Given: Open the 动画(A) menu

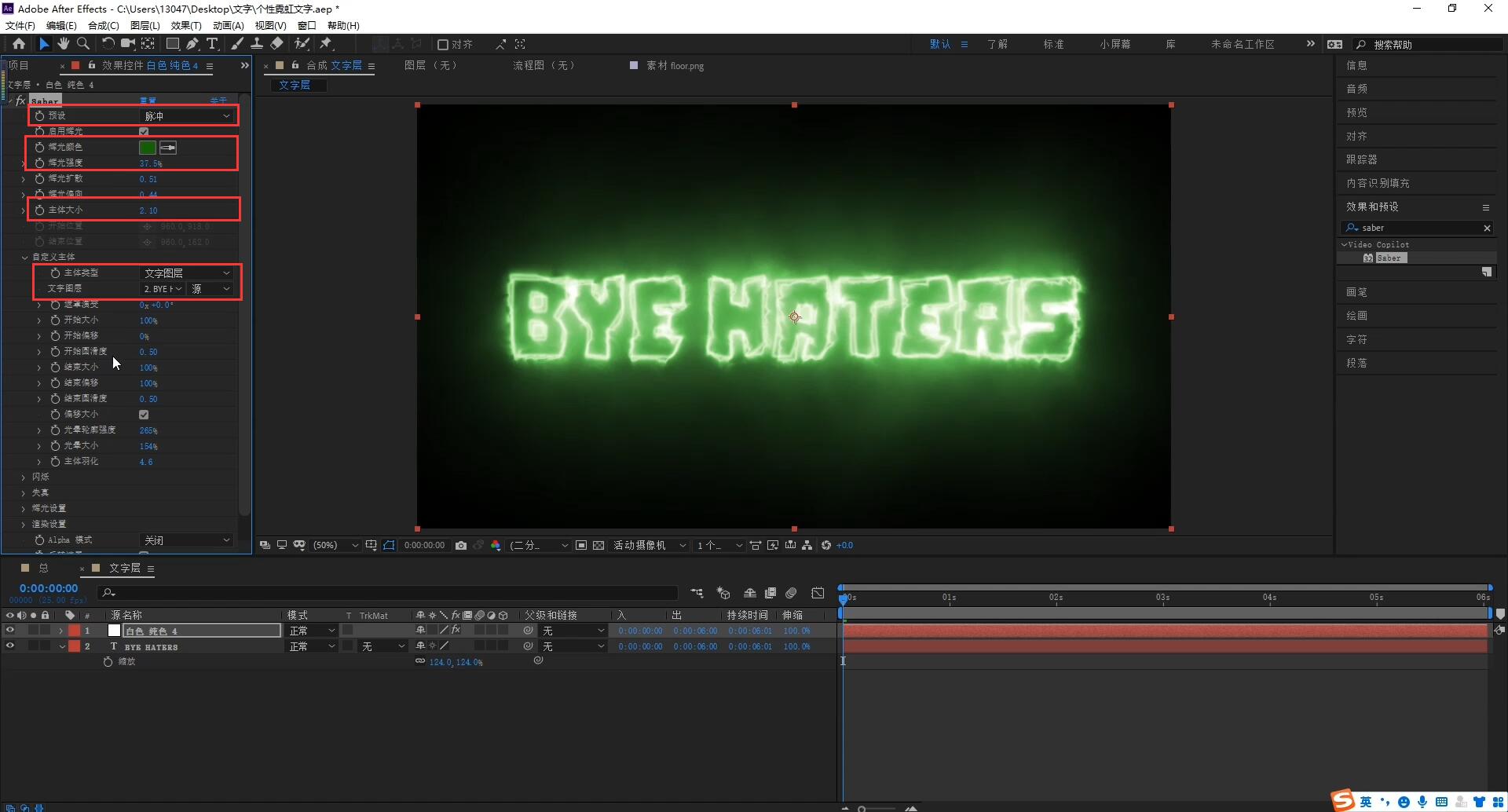Looking at the screenshot, I should coord(229,25).
